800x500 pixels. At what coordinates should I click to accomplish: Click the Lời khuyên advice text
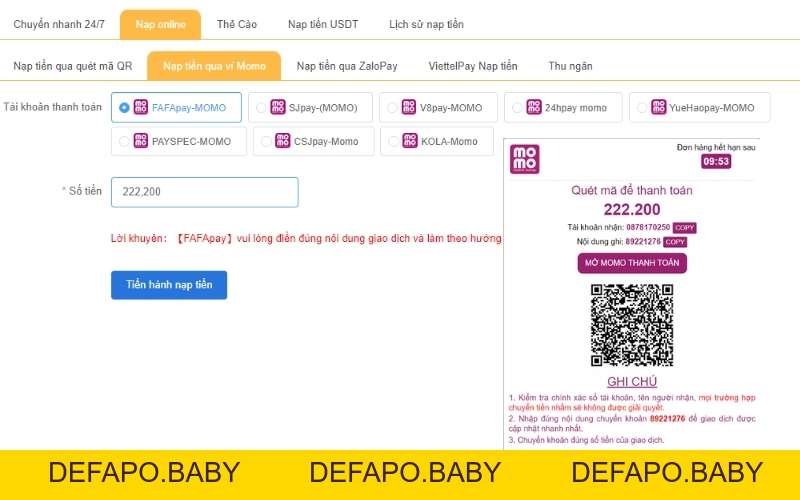[x=306, y=238]
